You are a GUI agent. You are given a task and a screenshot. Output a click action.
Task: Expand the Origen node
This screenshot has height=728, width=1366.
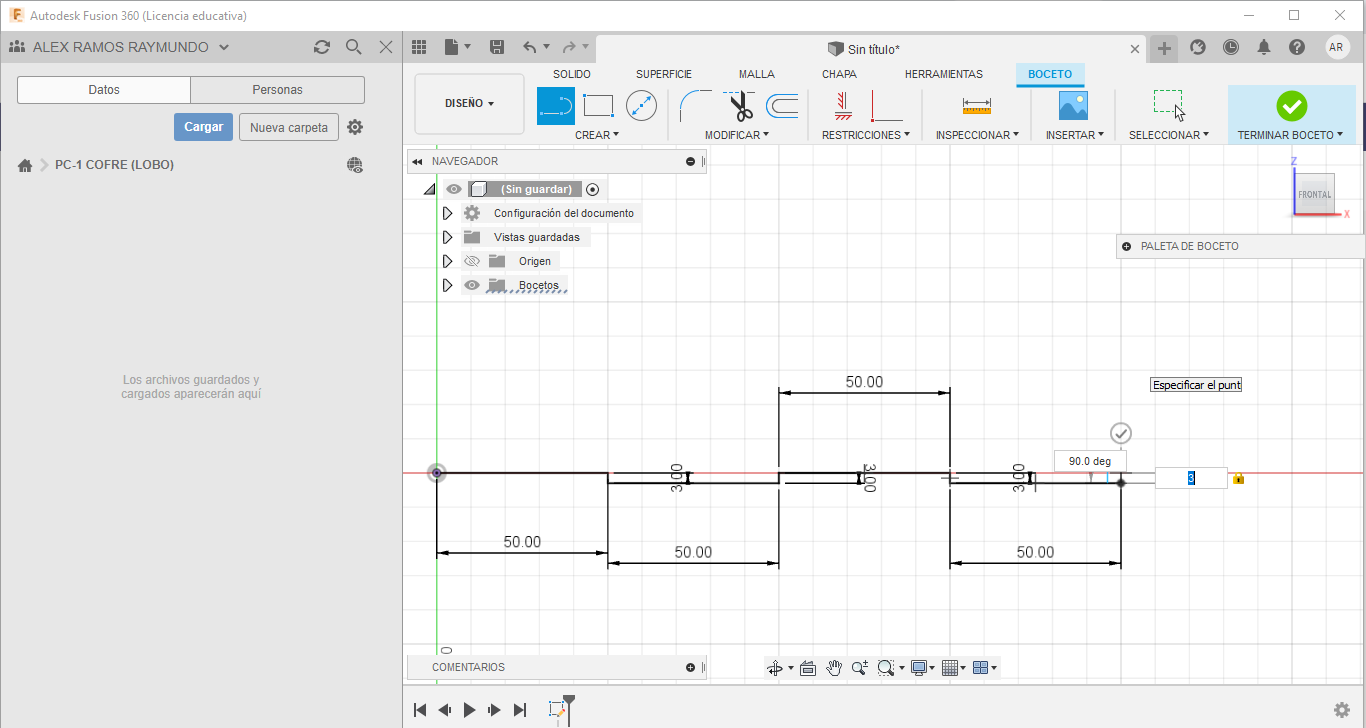[x=447, y=261]
